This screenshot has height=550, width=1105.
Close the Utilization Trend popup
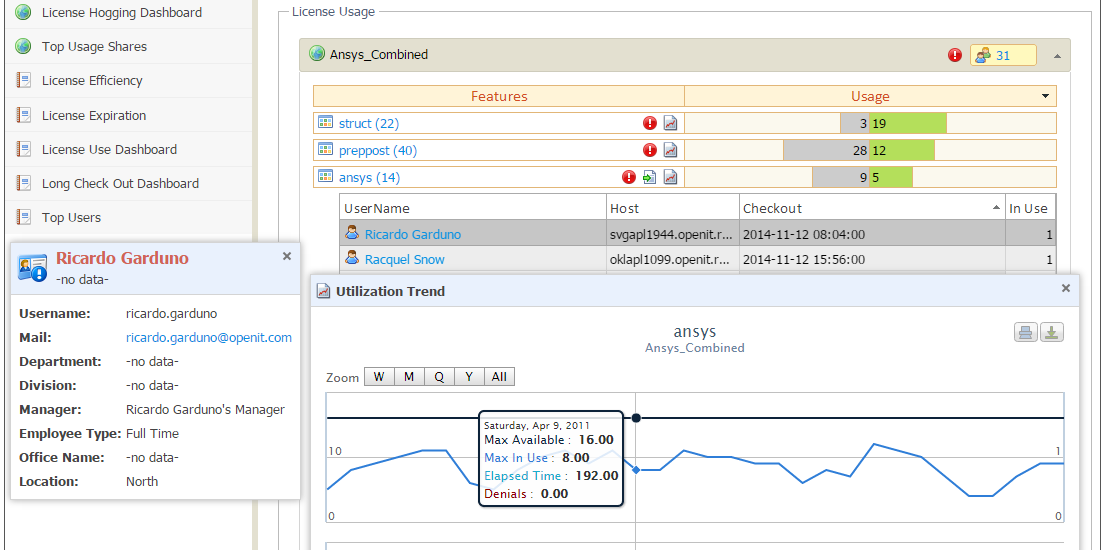1066,288
